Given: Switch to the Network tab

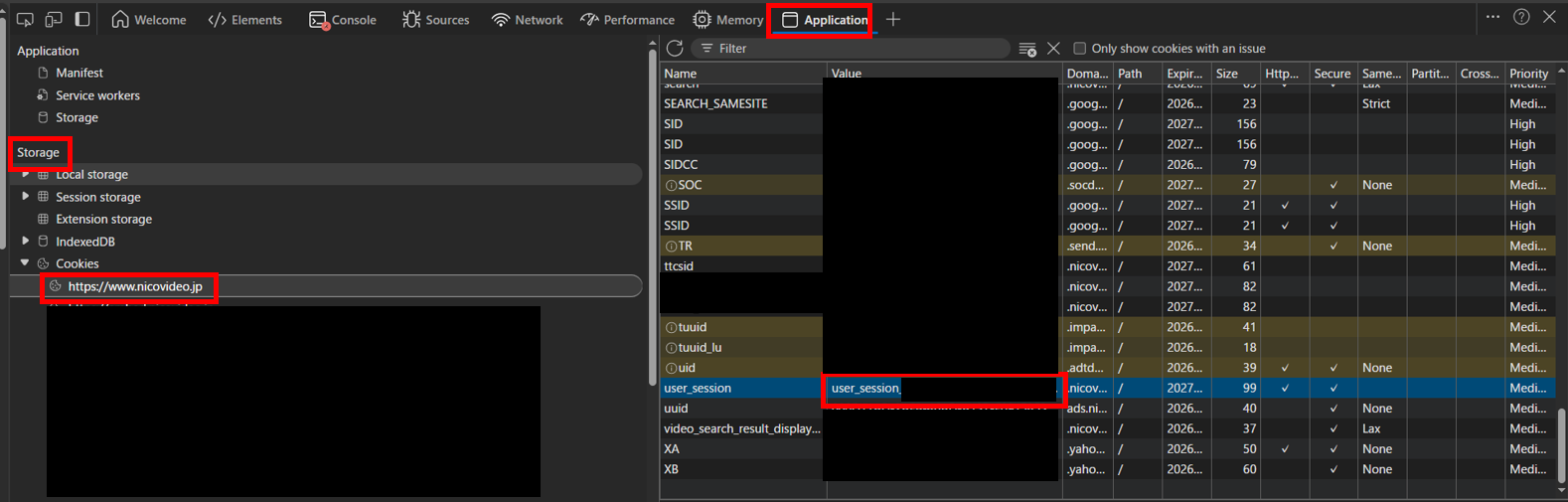Looking at the screenshot, I should click(x=528, y=20).
